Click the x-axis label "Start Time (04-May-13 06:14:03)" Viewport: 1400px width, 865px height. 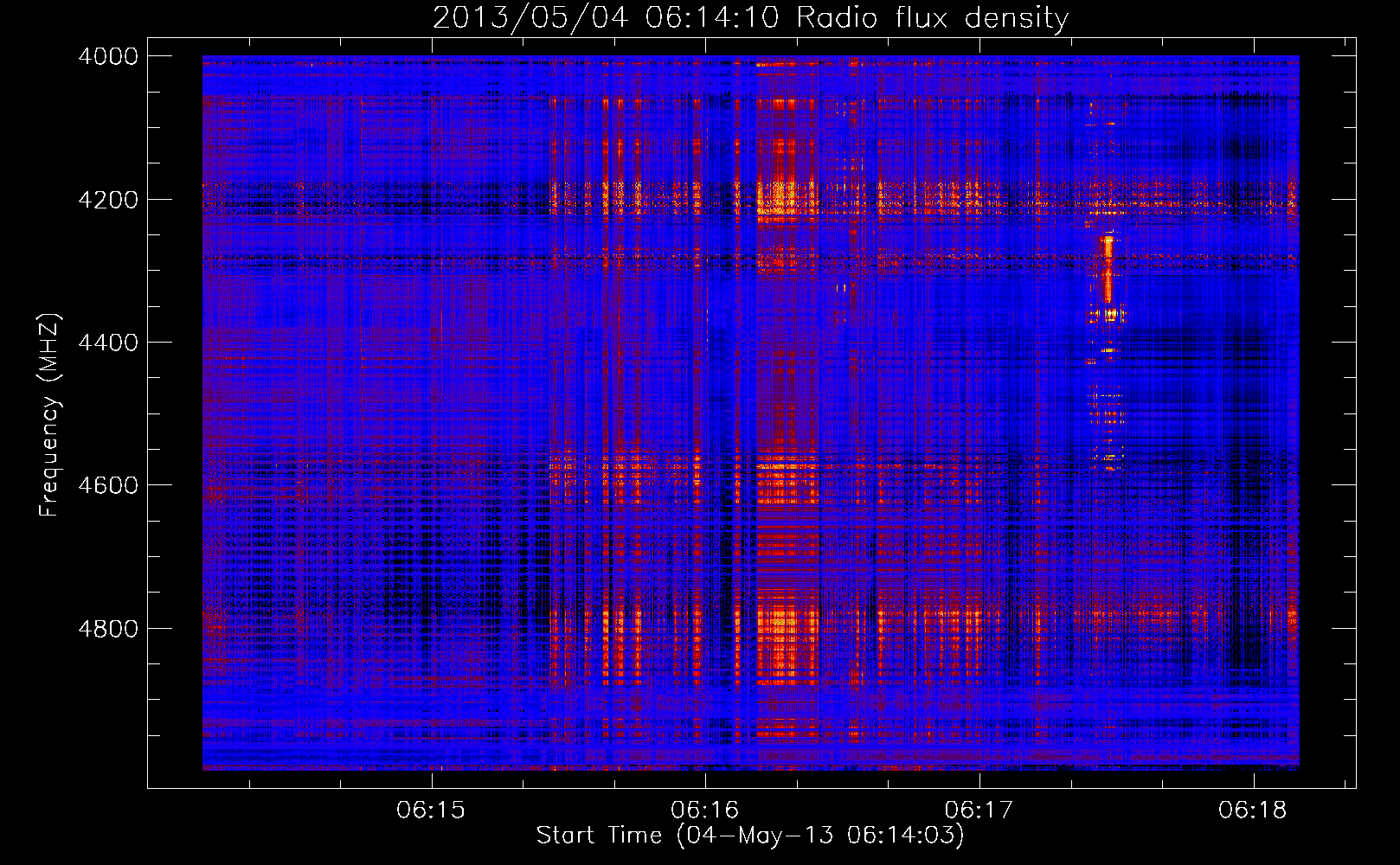tap(750, 835)
